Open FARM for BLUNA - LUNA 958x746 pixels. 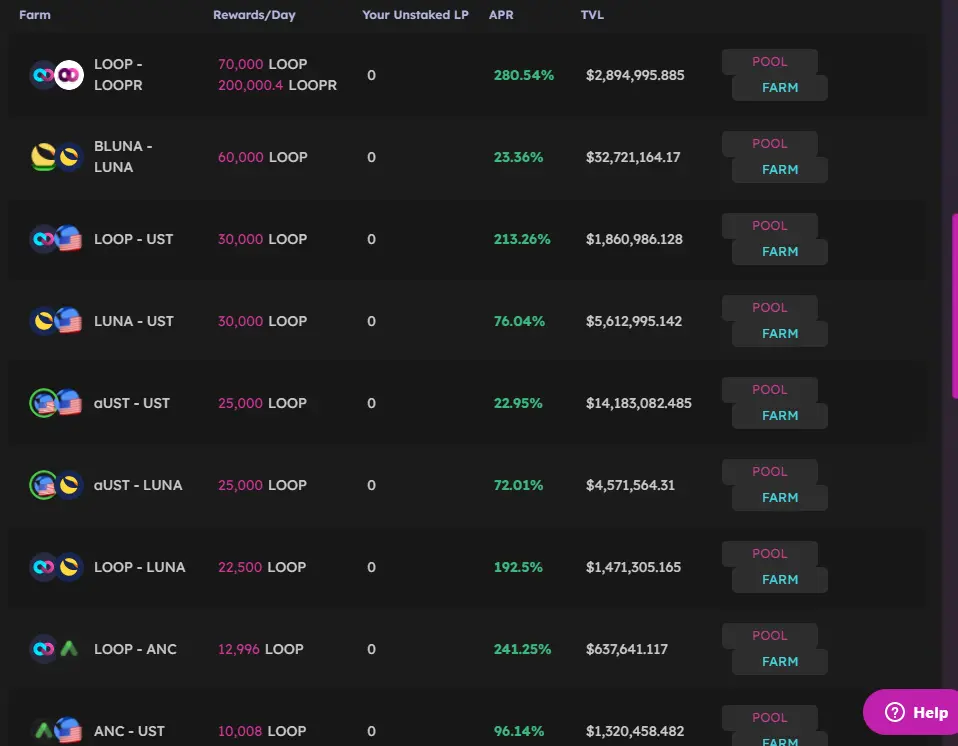pos(780,170)
